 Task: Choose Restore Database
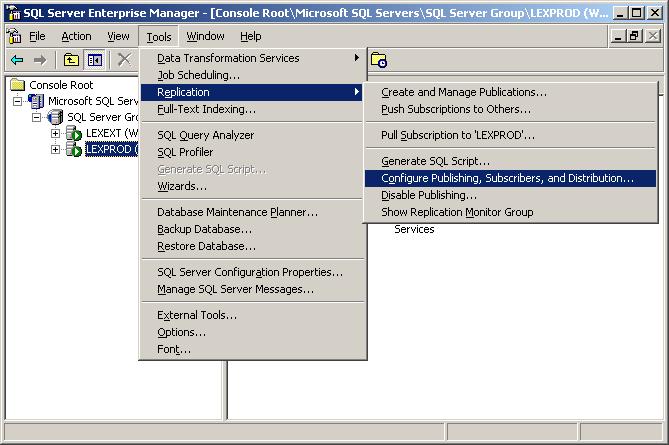[x=252, y=246]
